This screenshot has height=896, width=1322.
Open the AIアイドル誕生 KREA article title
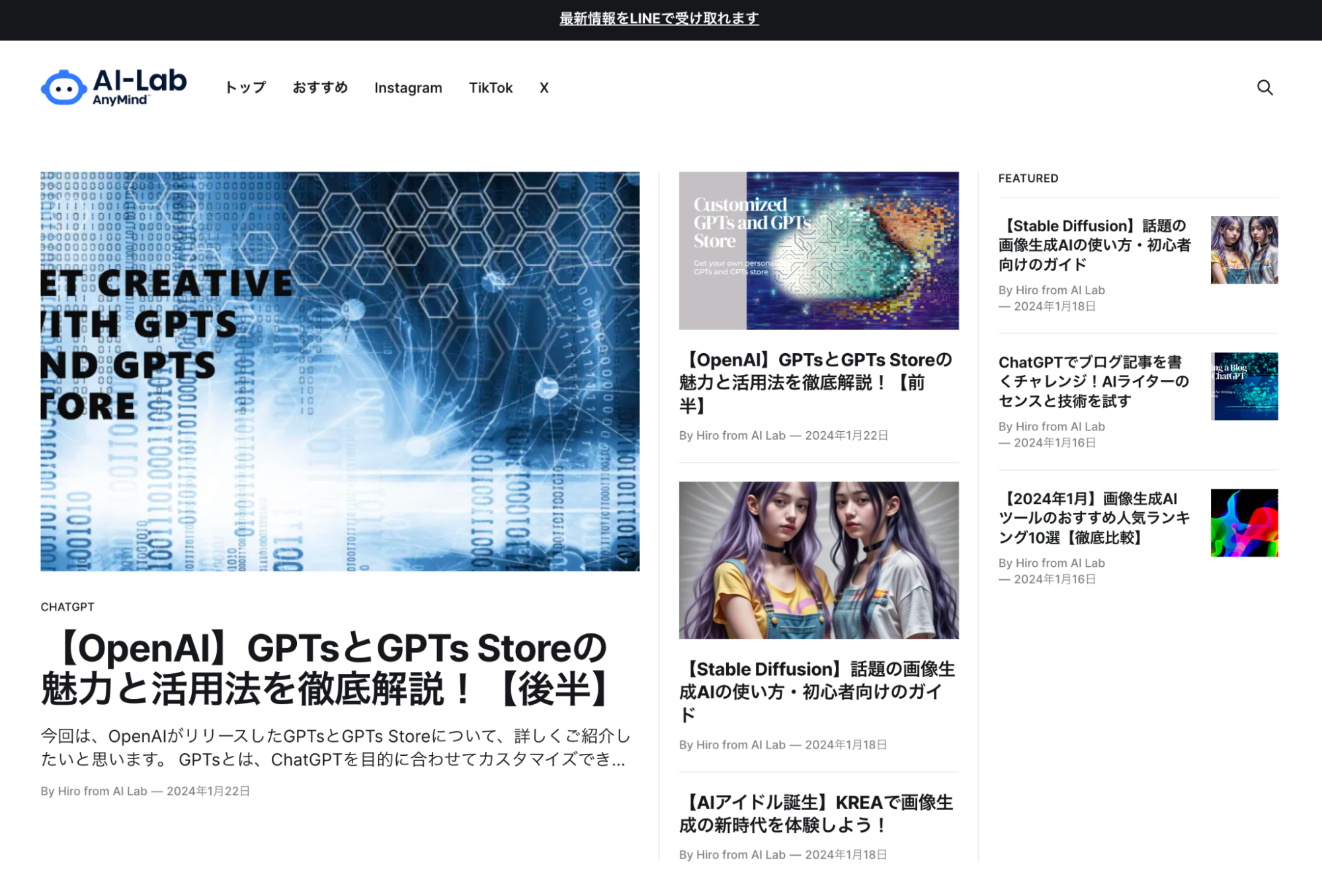click(815, 813)
